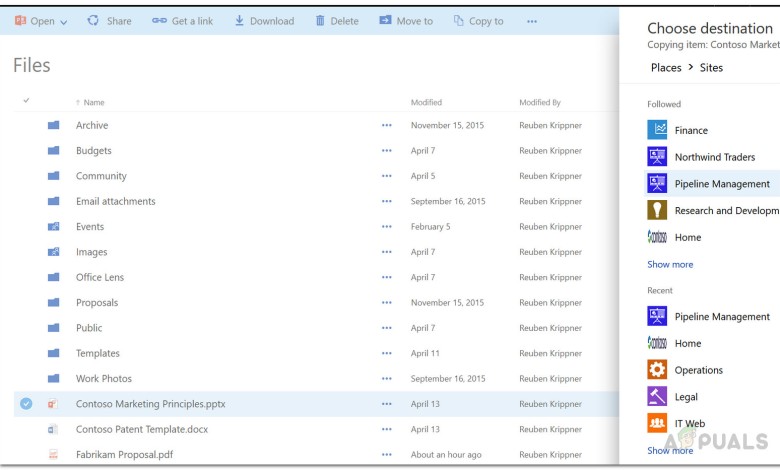Viewport: 780px width, 470px height.
Task: Click the IT Web people site icon
Action: point(657,423)
